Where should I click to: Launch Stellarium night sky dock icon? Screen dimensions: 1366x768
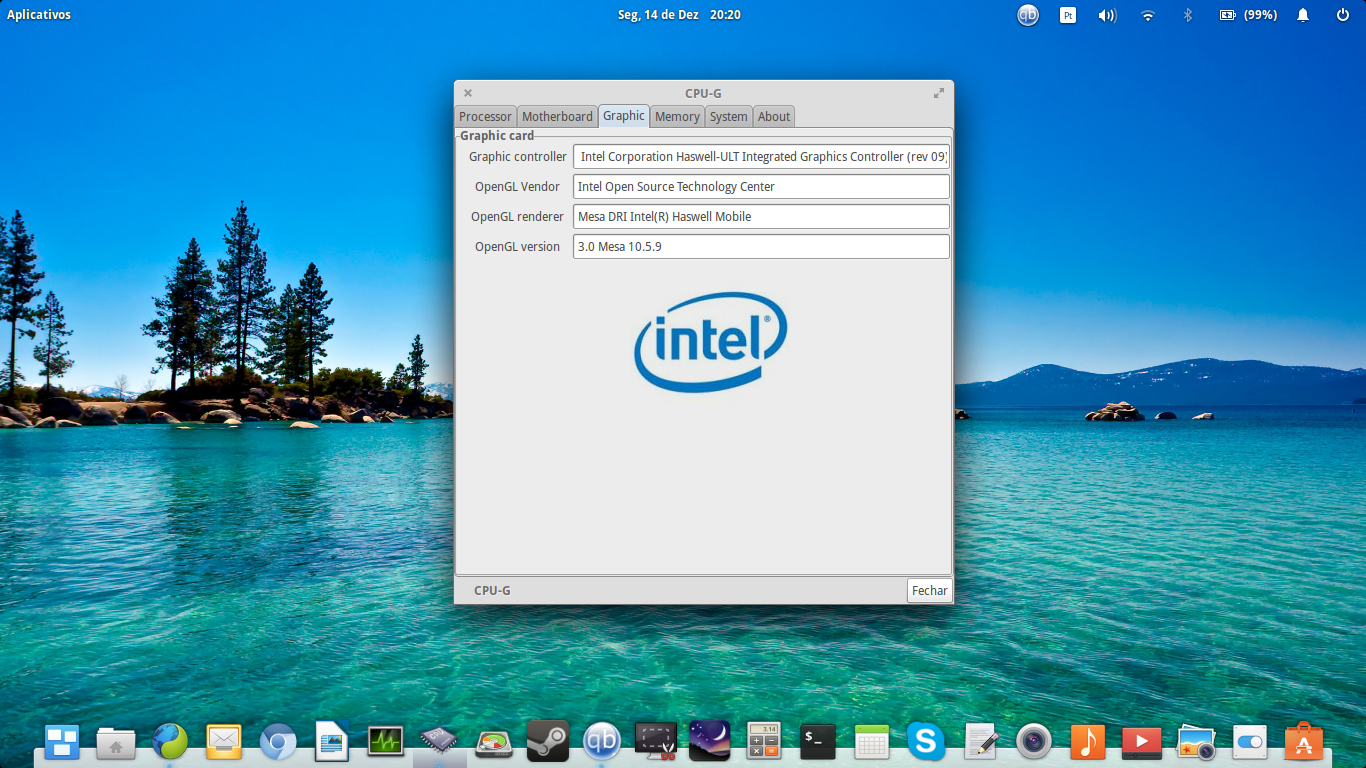(710, 741)
